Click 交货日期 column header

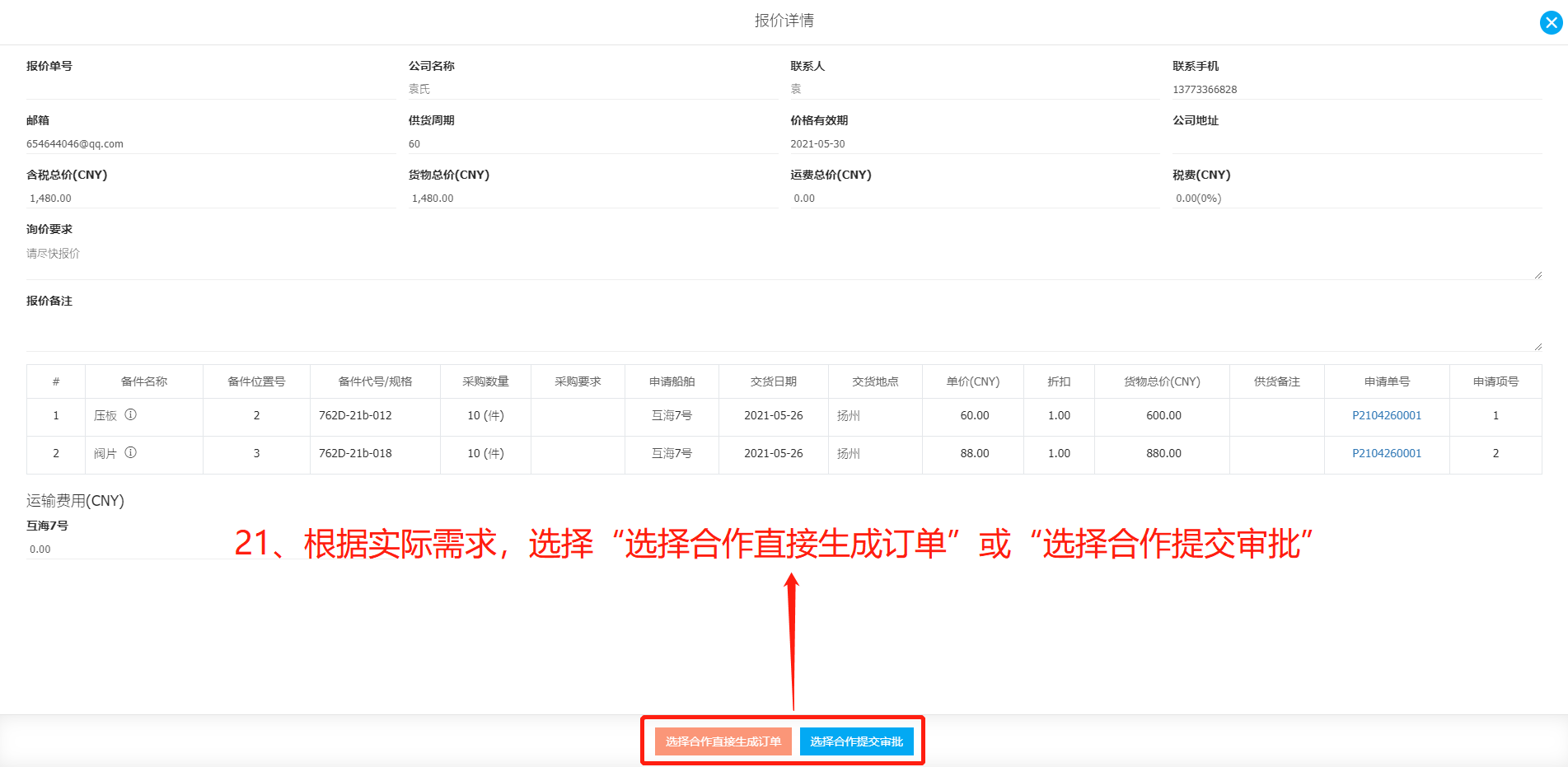click(x=773, y=381)
